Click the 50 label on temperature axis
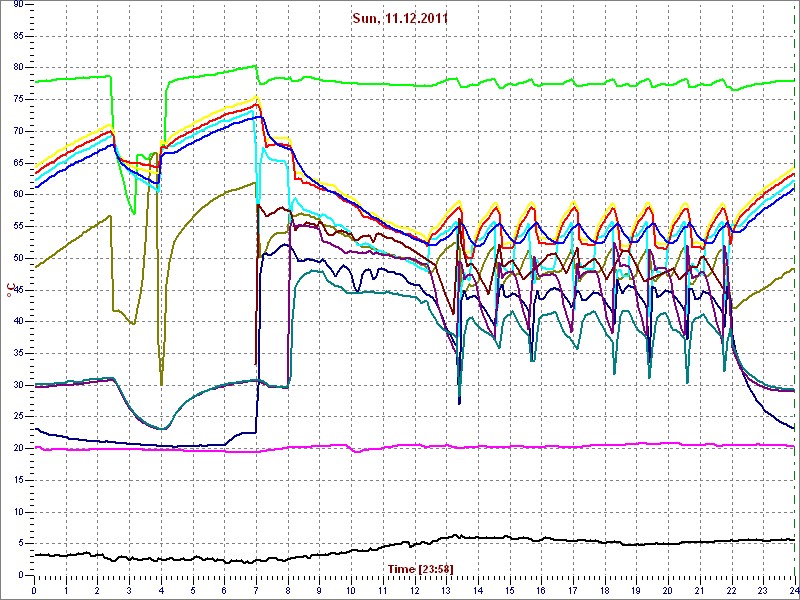The image size is (800, 600). point(17,258)
